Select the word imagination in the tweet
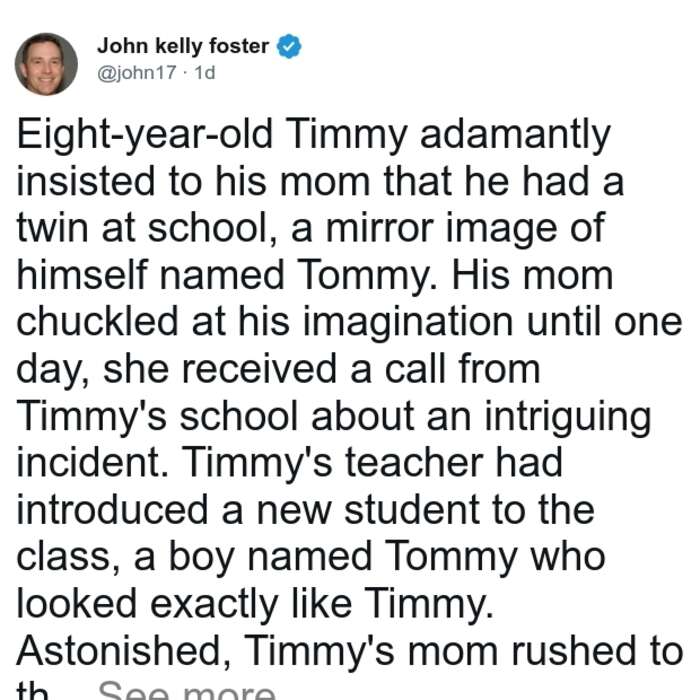 point(408,322)
